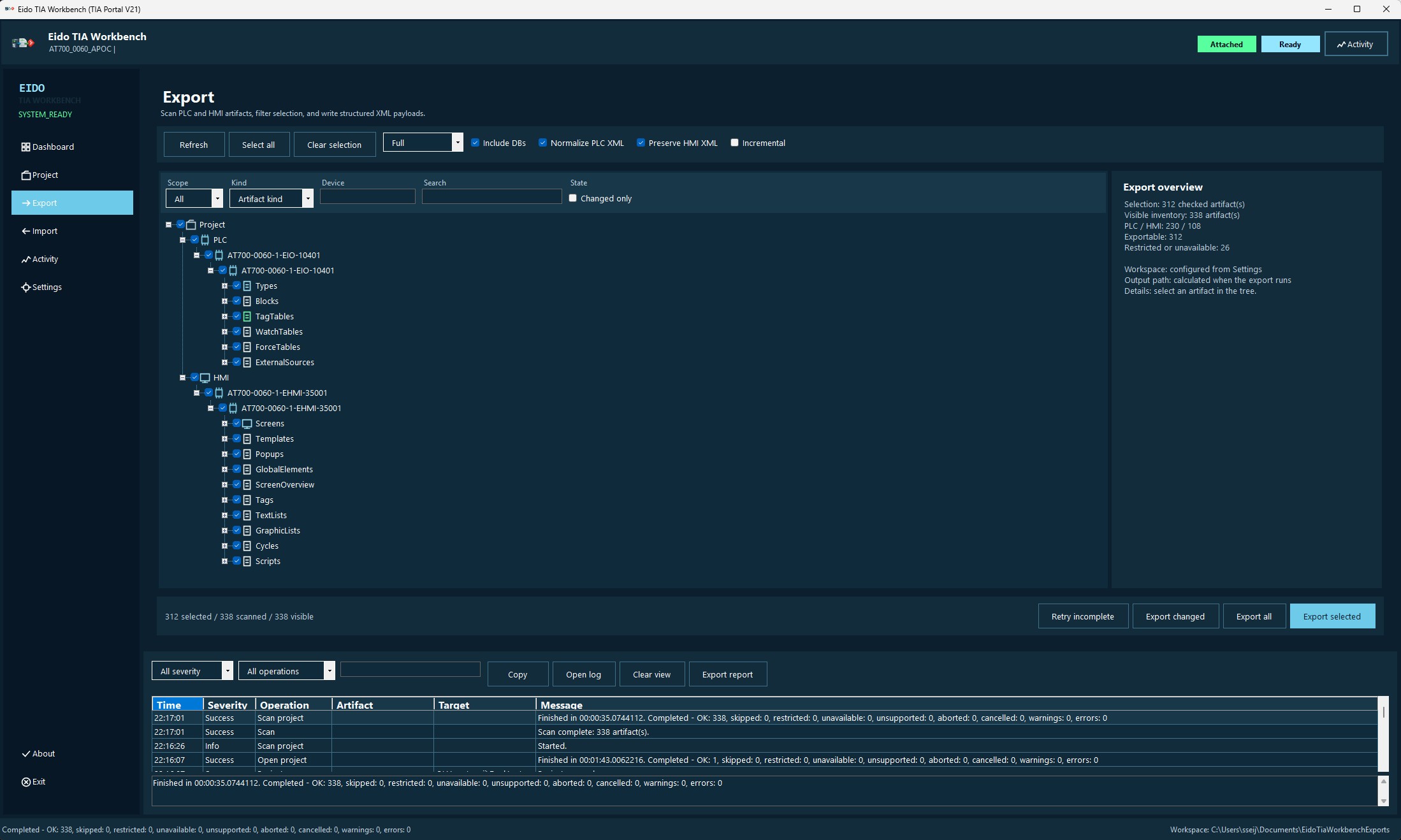Screen dimensions: 1401x840
Task: Click the Types document icon
Action: (247, 286)
